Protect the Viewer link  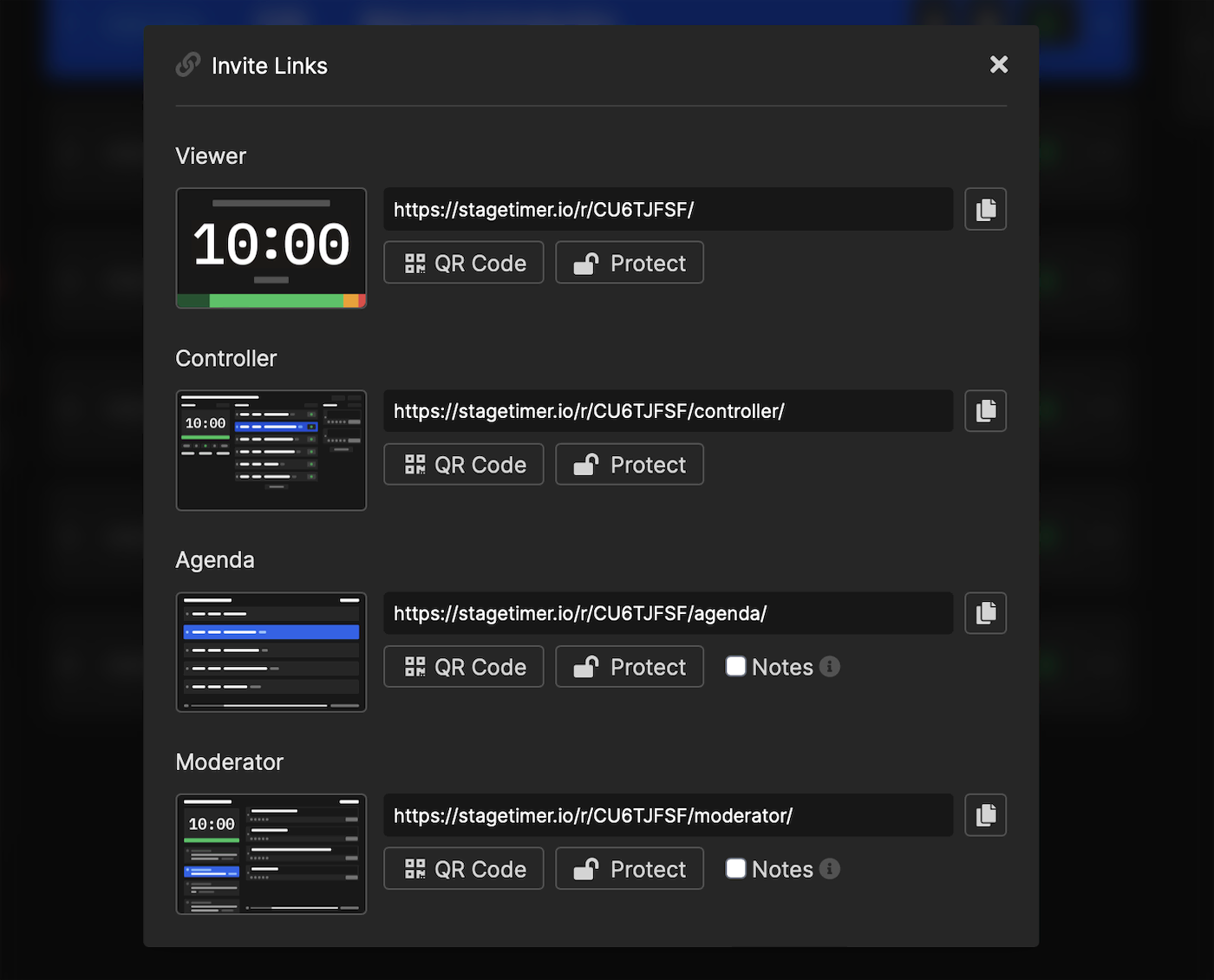[630, 263]
